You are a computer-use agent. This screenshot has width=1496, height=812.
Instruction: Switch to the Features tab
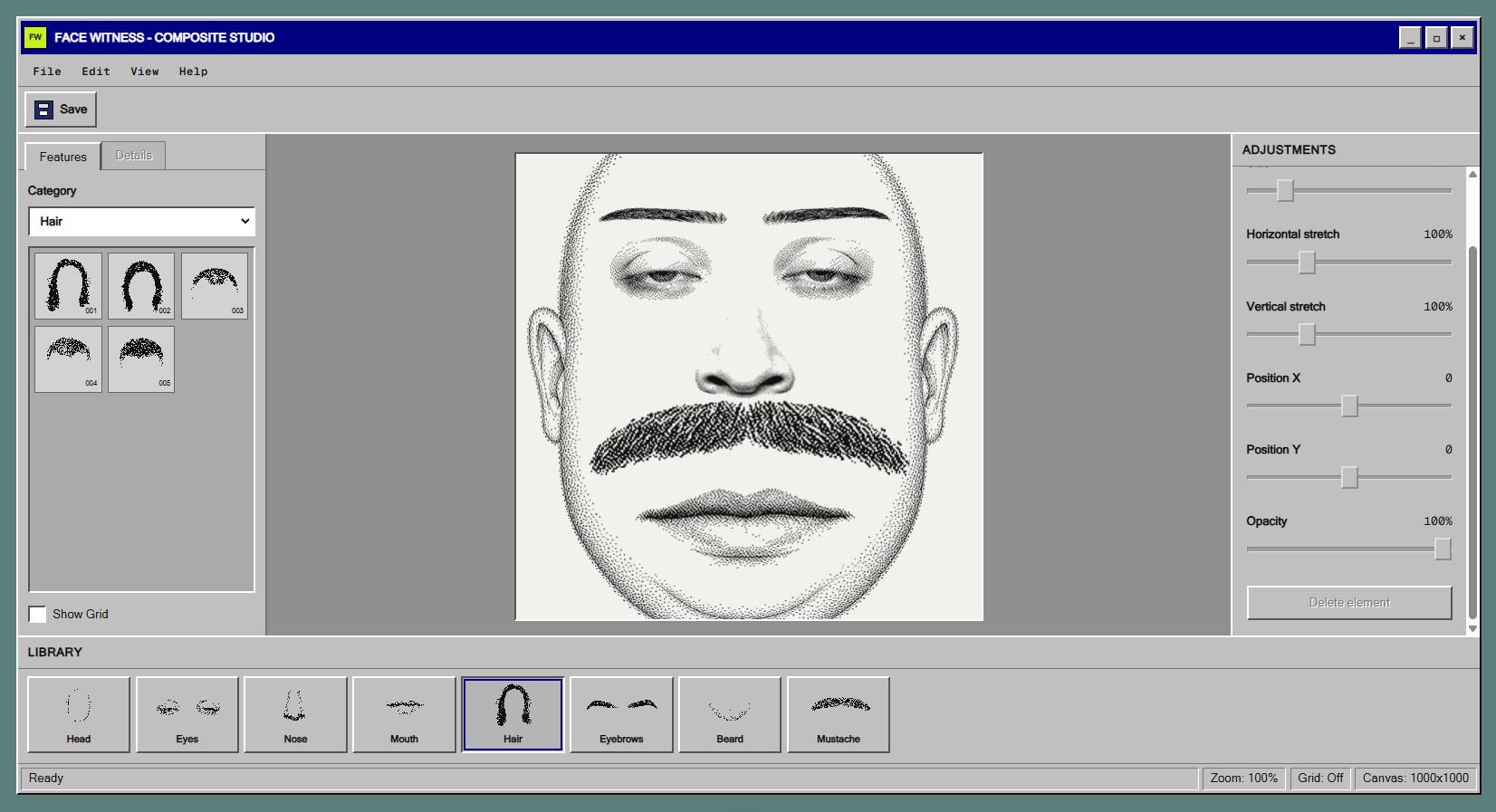pyautogui.click(x=63, y=157)
